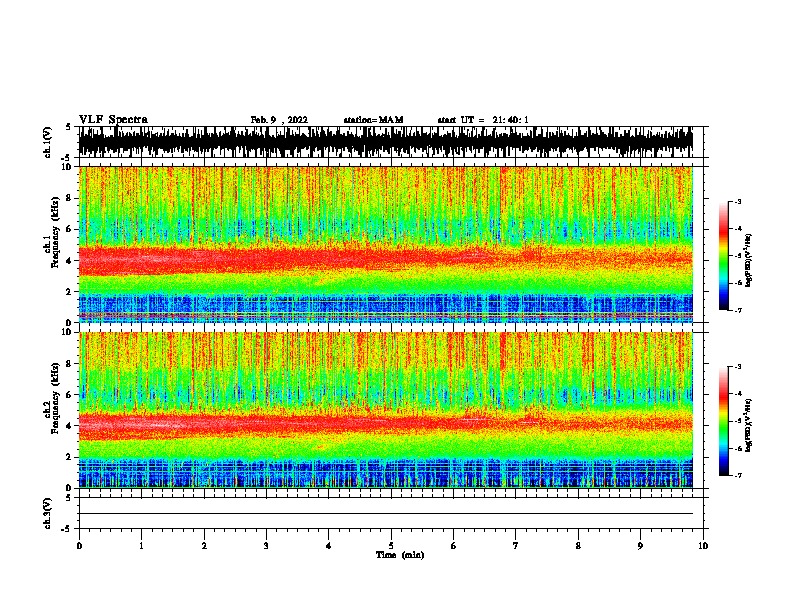Click the ch.3 flat voltage line
Viewport: 792px width, 612px height.
386,514
